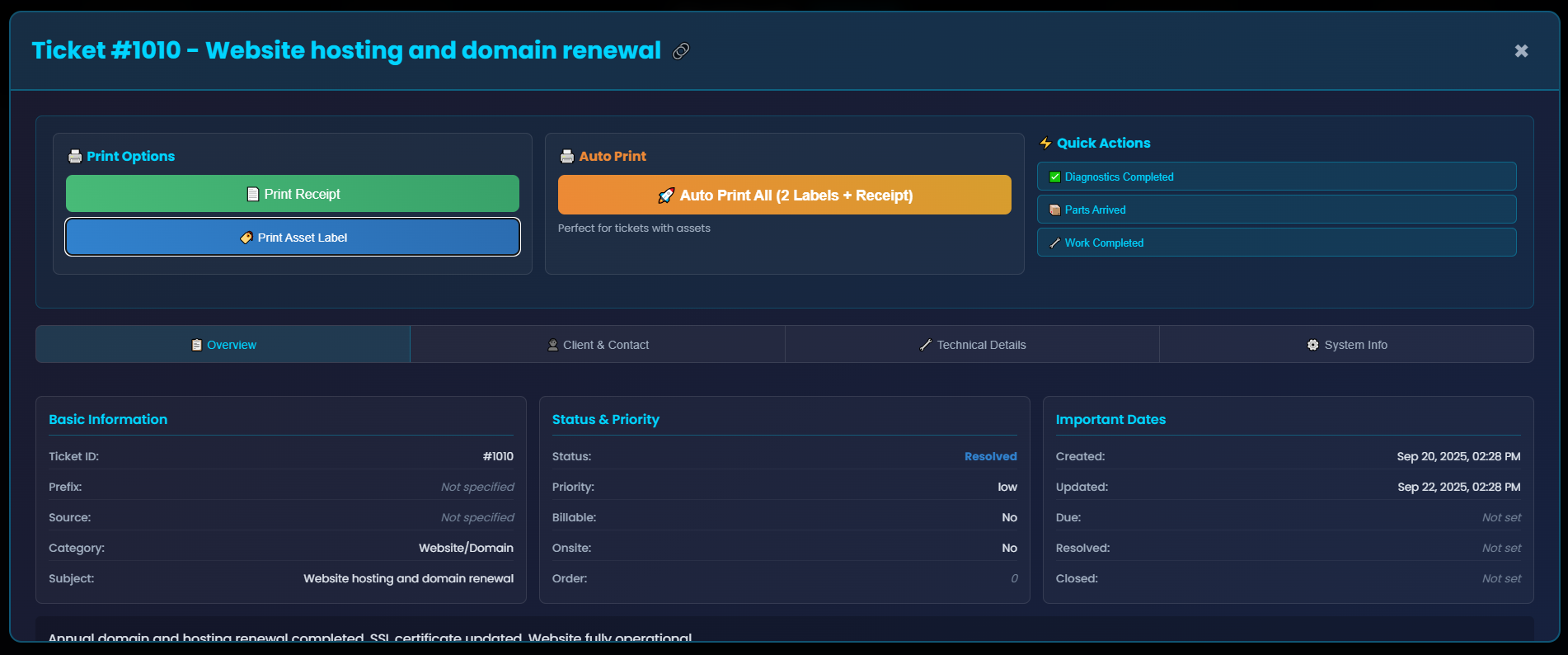The width and height of the screenshot is (1568, 655).
Task: Click the lightning bolt Quick Actions icon
Action: click(1045, 144)
